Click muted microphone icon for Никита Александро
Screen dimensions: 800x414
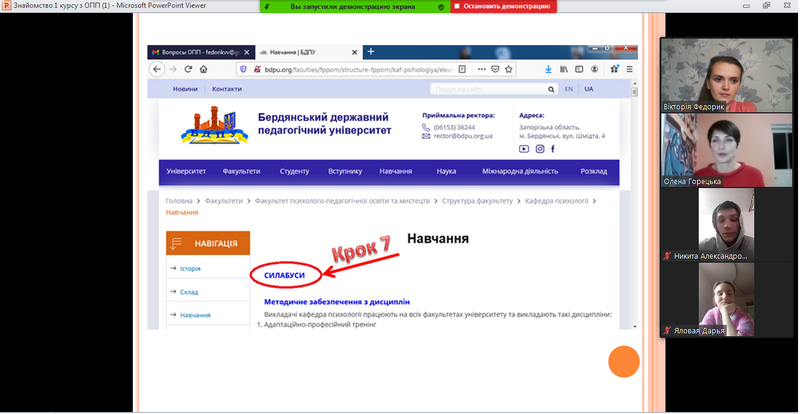(x=667, y=256)
